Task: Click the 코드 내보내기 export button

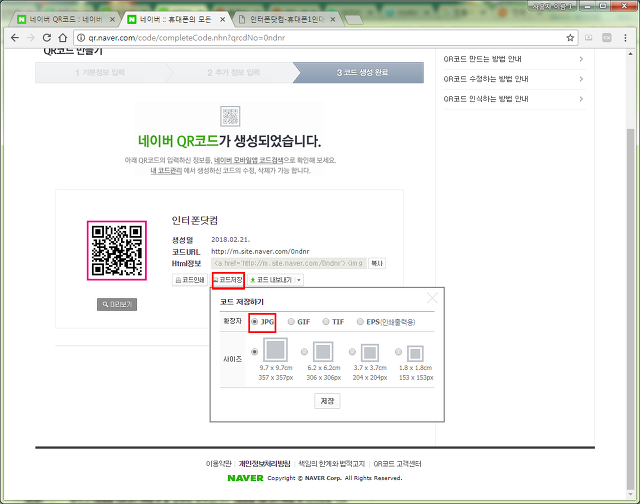Action: pos(271,280)
